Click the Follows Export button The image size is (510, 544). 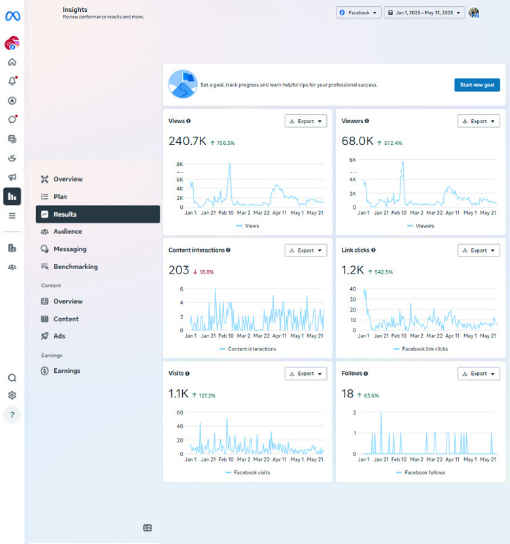[x=479, y=374]
